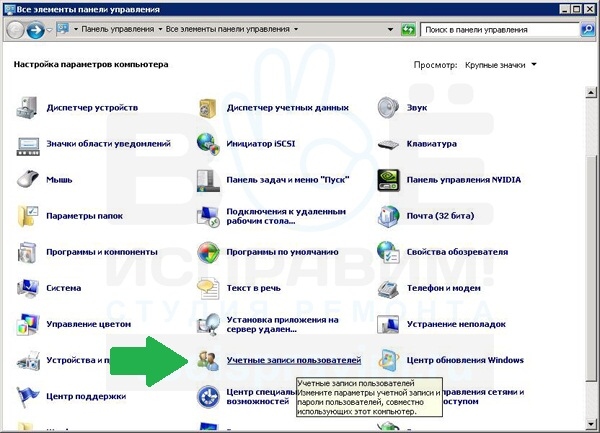The width and height of the screenshot is (600, 433).
Task: Click the NVIDIA control panel icon
Action: [x=388, y=180]
